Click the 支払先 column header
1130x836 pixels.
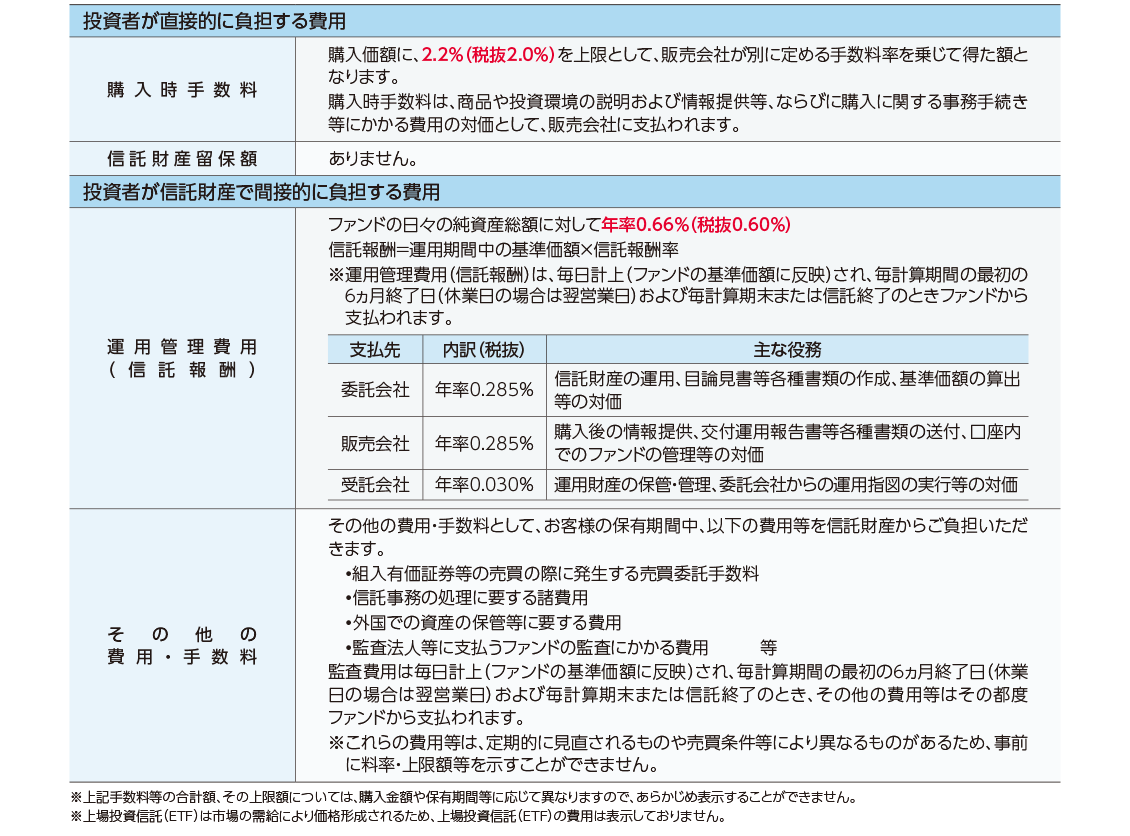[x=374, y=350]
